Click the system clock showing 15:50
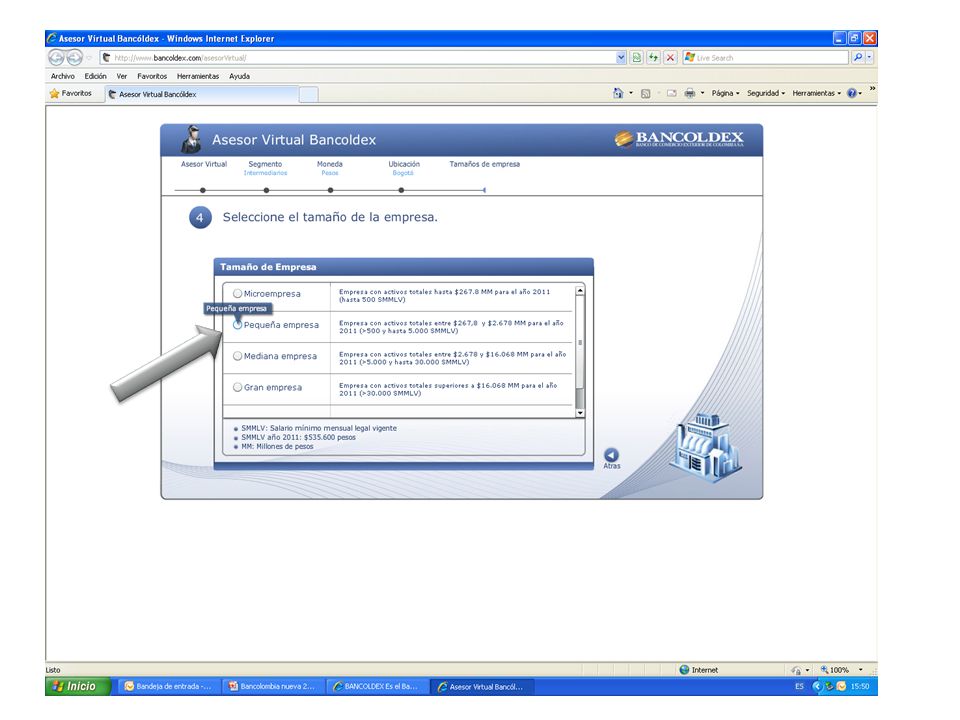960x720 pixels. [860, 686]
